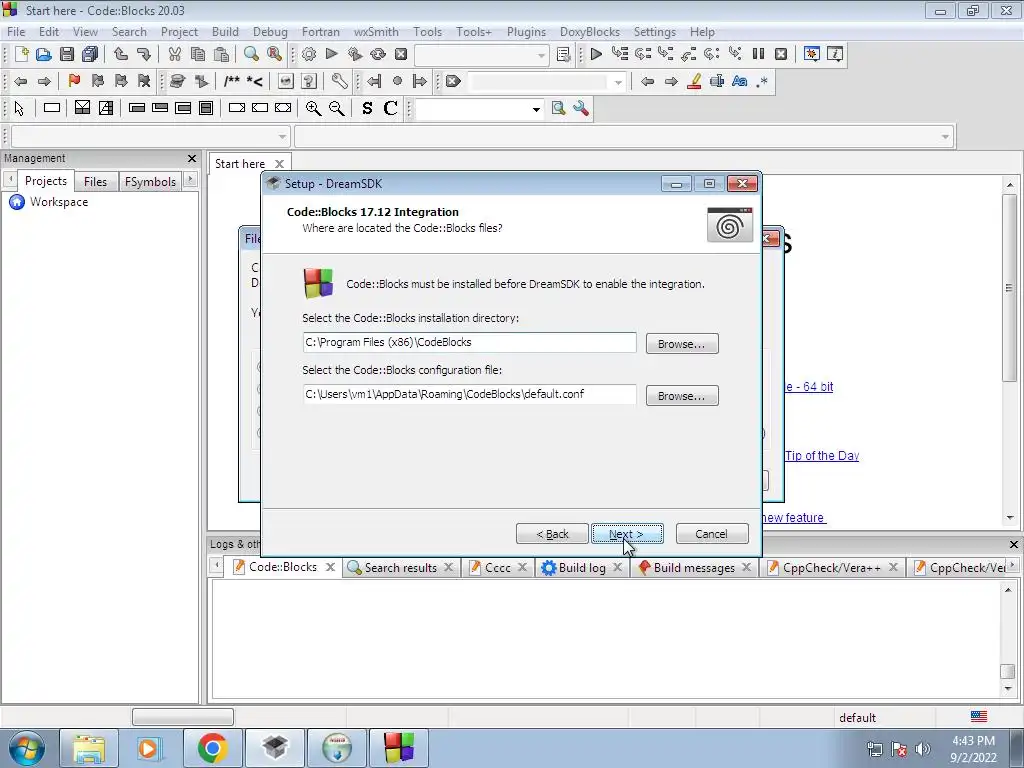
Task: Toggle highlight with the red pen icon
Action: (x=694, y=82)
